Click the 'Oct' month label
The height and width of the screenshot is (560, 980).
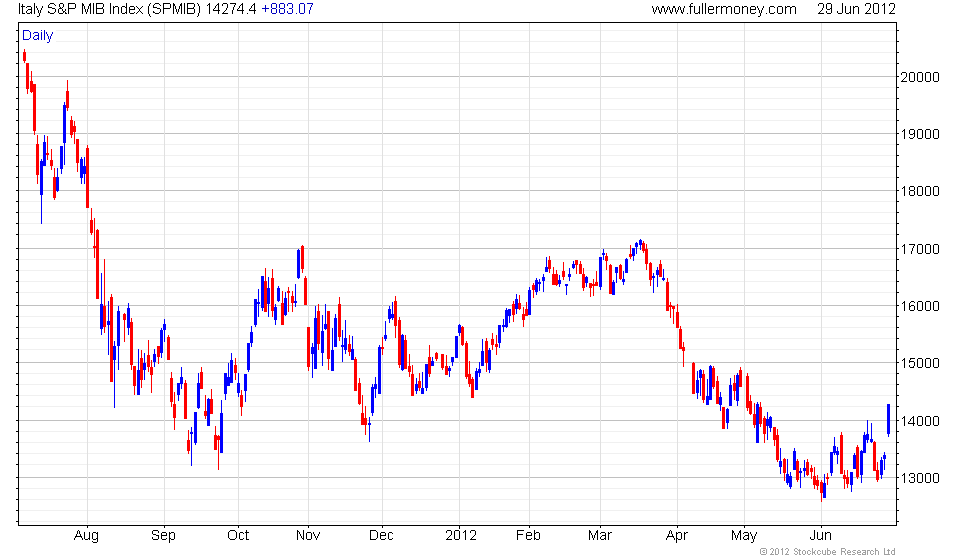(x=238, y=536)
